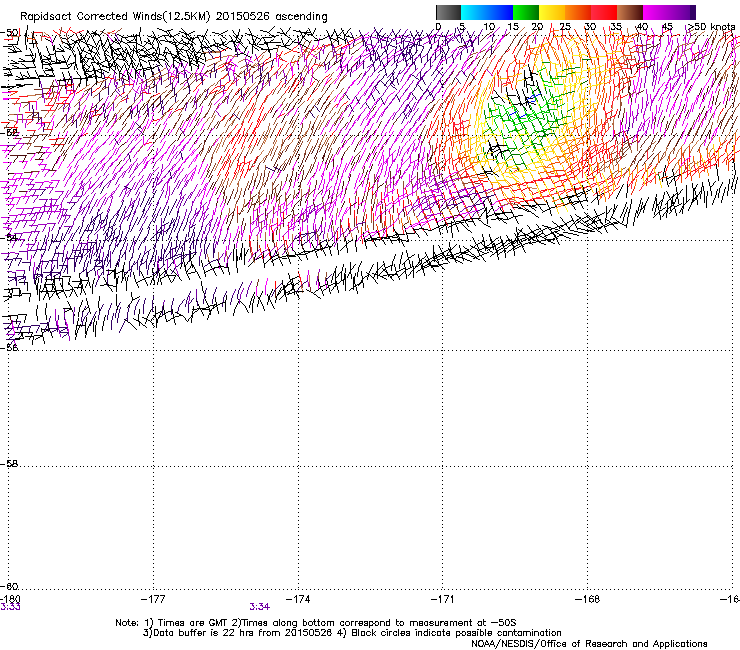Select the '-56' latitude axis label

pos(9,347)
